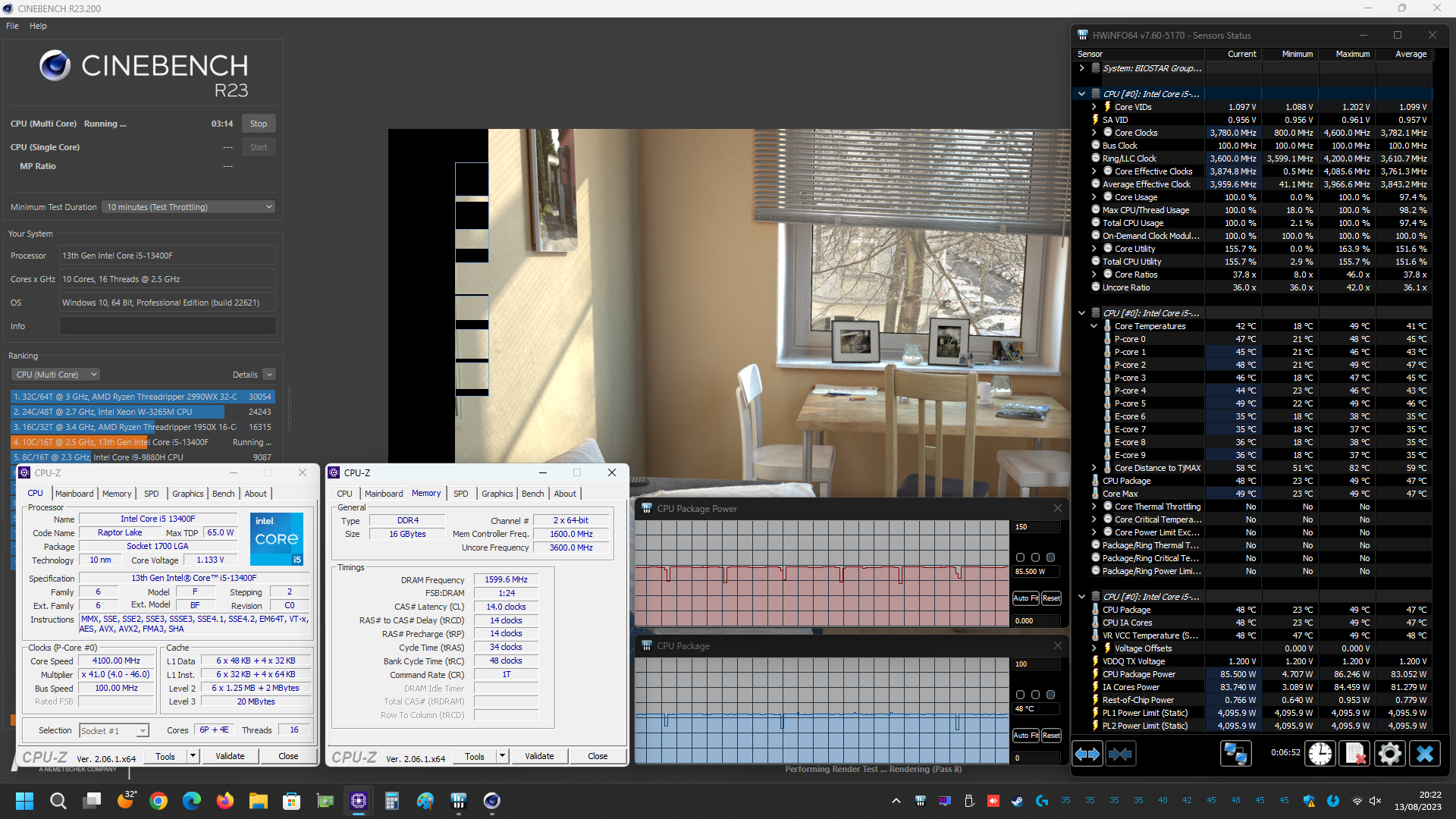Open Calculator from taskbar
Viewport: 1456px width, 819px height.
click(x=392, y=801)
